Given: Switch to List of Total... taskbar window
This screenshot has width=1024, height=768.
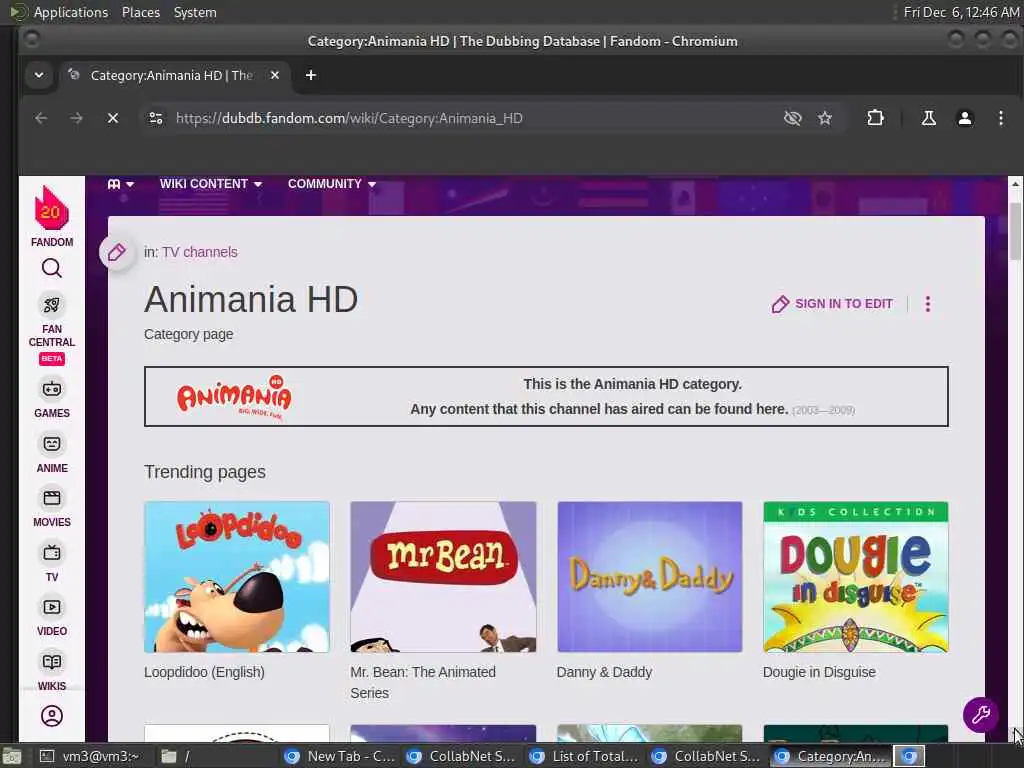Looking at the screenshot, I should [584, 756].
